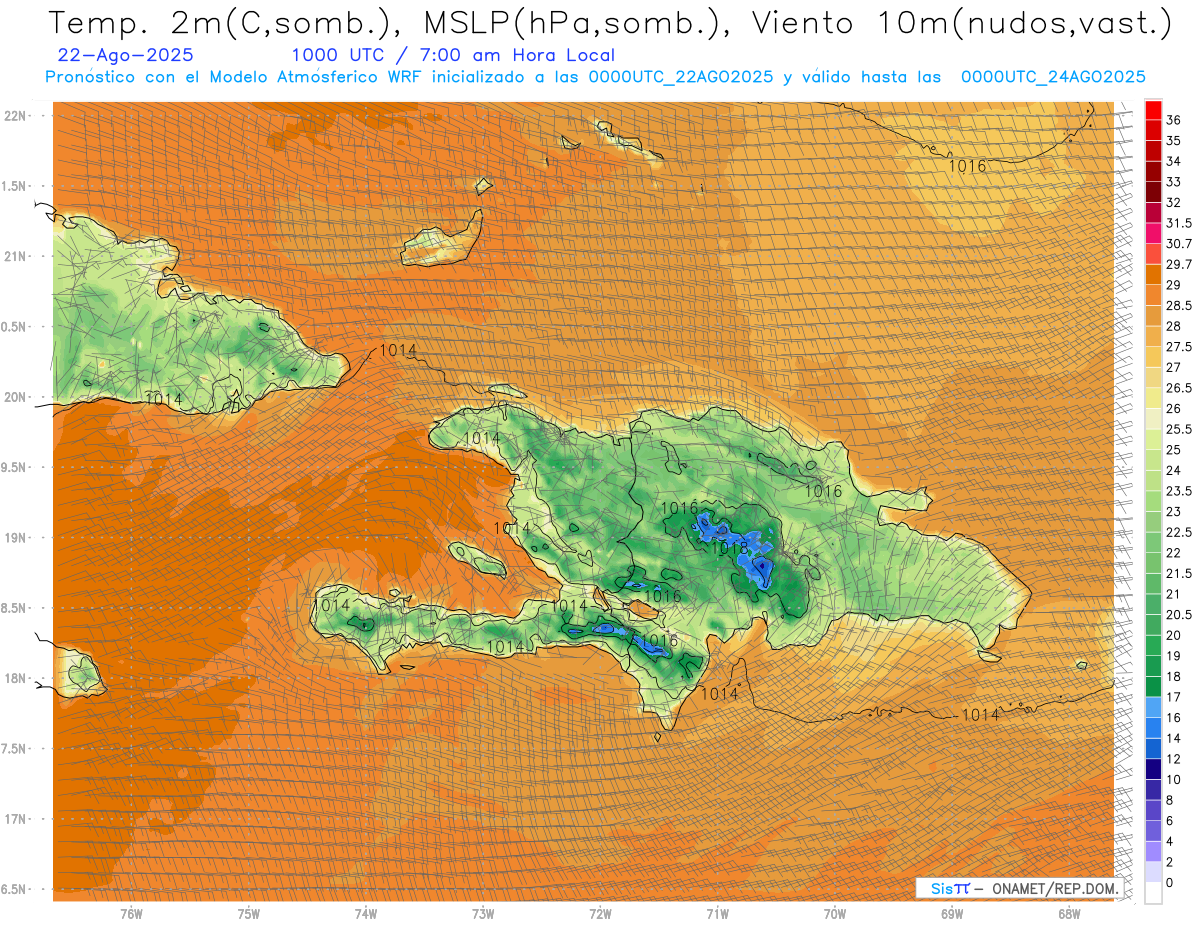Click the valid-until time "0000UTC_24AGO2025"

(x=1053, y=76)
